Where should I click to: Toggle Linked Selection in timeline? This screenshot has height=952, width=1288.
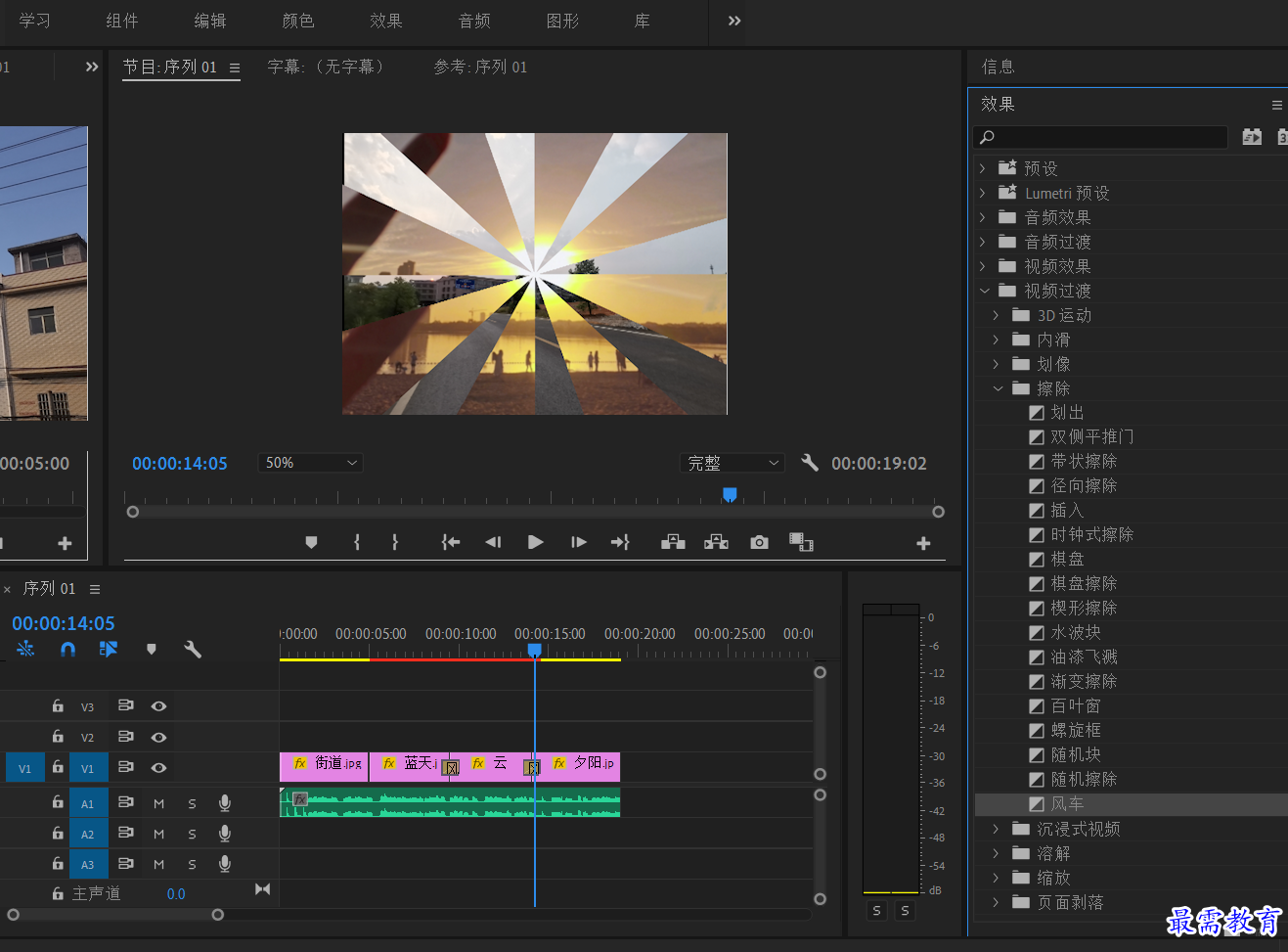[x=109, y=649]
